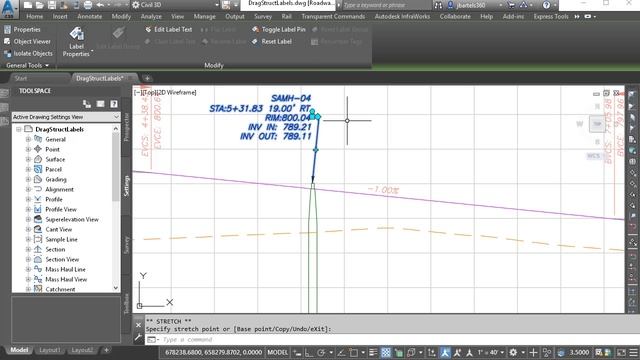The width and height of the screenshot is (640, 360).
Task: Open the Civil 3D workspace dropdown
Action: pyautogui.click(x=177, y=5)
